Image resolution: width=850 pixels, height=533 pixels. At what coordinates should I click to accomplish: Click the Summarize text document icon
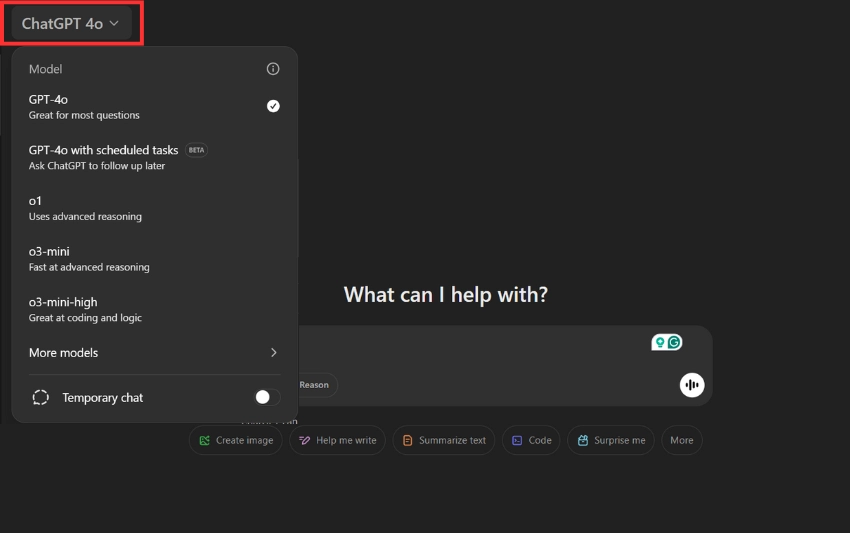pos(408,440)
